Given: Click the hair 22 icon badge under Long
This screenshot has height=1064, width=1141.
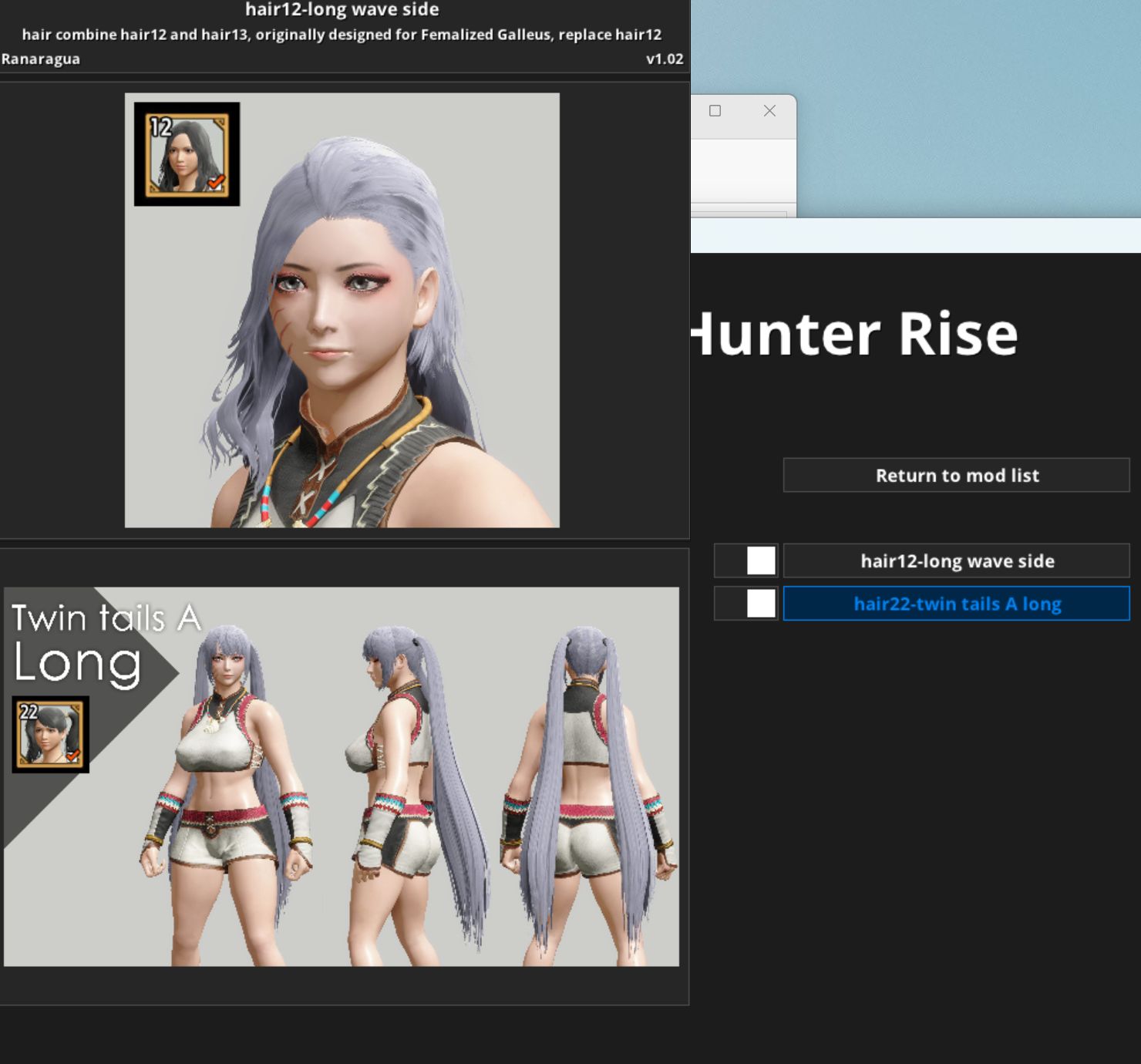Looking at the screenshot, I should pos(50,734).
